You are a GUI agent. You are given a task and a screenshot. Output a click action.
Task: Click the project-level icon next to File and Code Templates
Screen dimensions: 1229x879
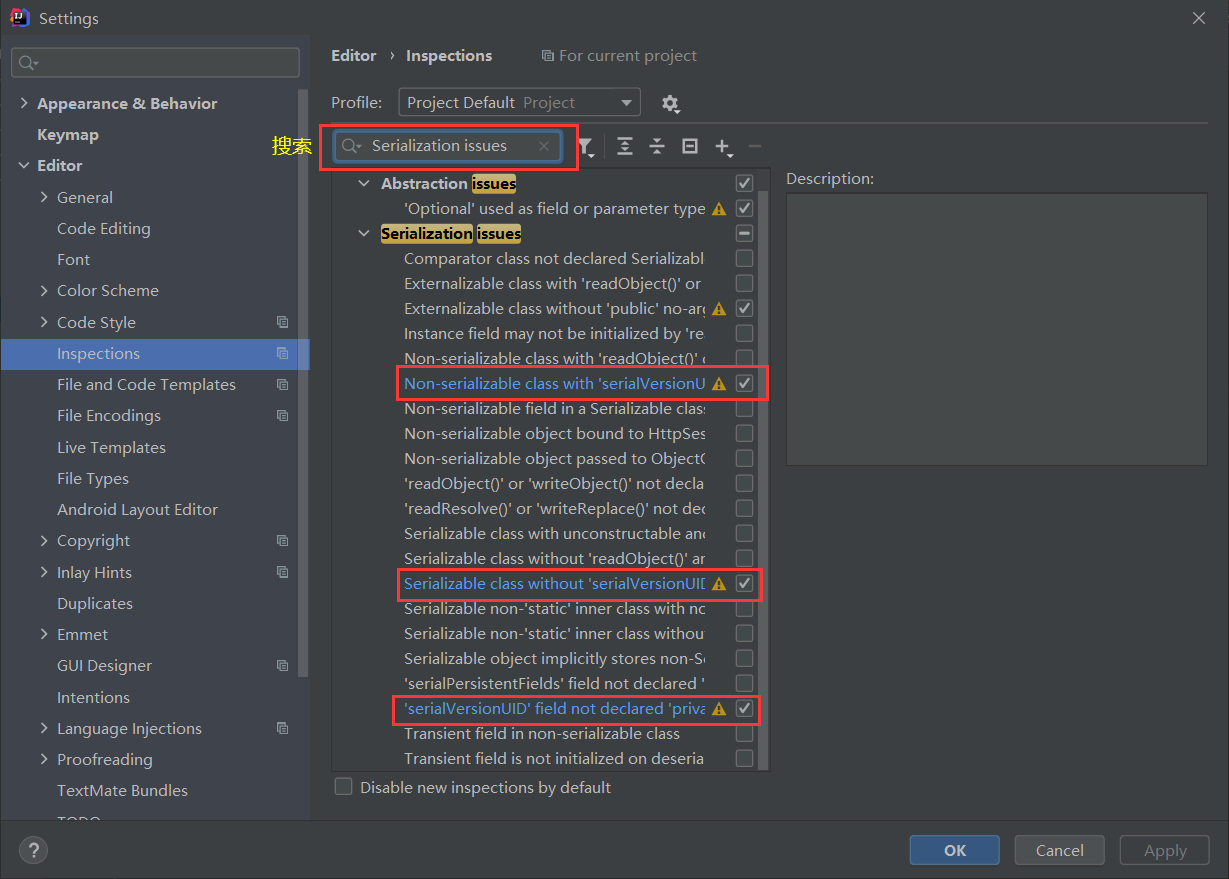(x=283, y=384)
